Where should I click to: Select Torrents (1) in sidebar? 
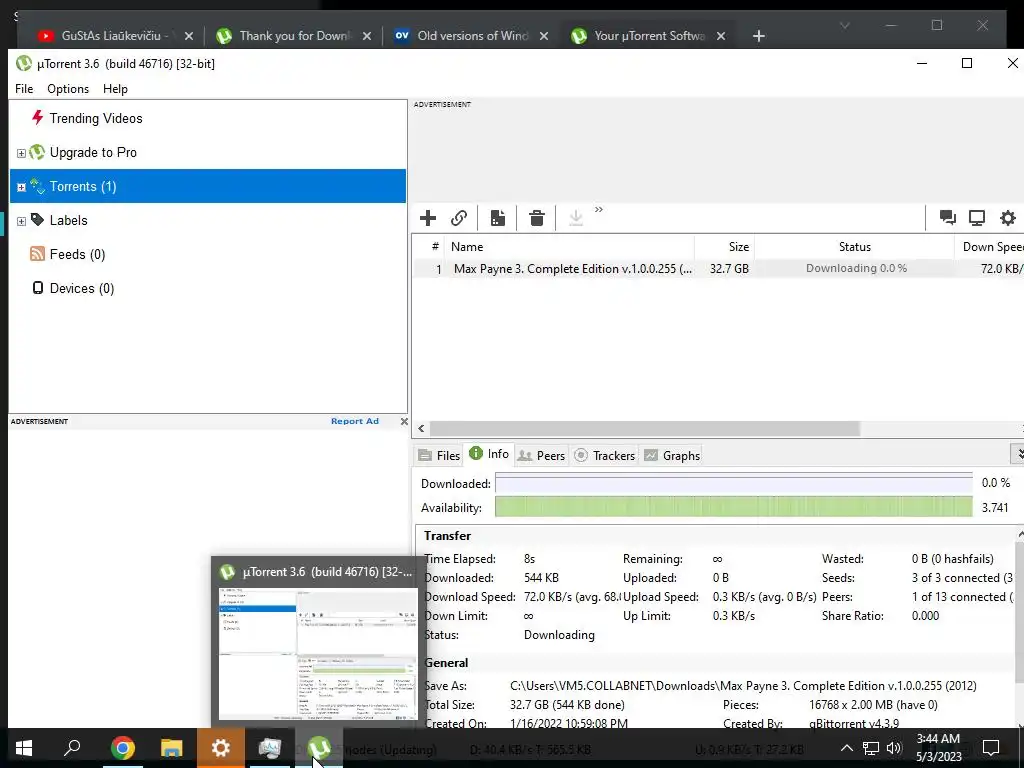click(x=208, y=186)
